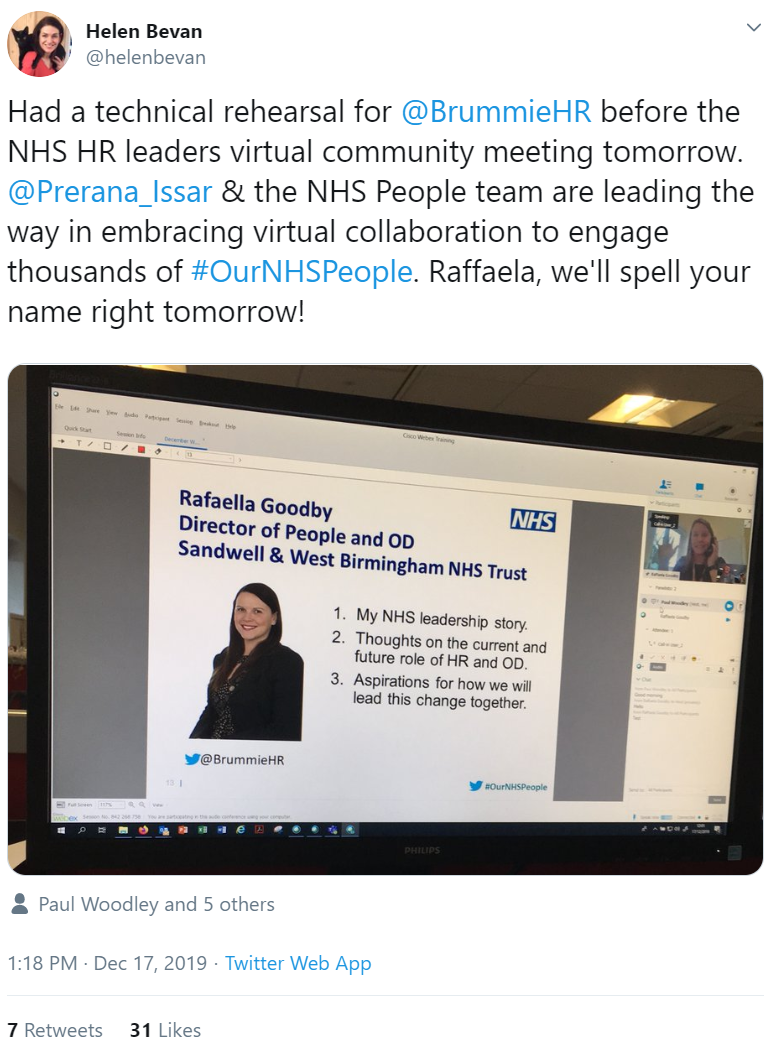
Task: Select the pointer arrow annotation tool
Action: coord(61,442)
